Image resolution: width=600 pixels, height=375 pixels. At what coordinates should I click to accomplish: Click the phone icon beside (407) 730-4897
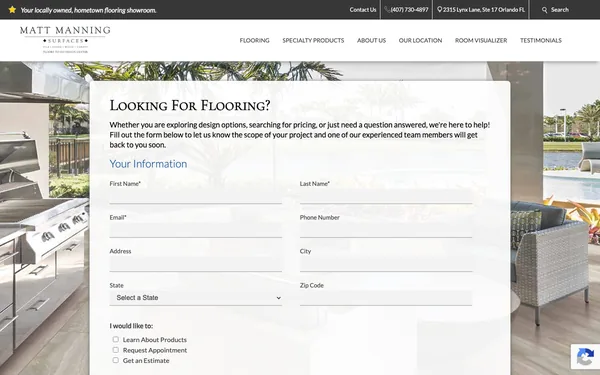coord(387,10)
